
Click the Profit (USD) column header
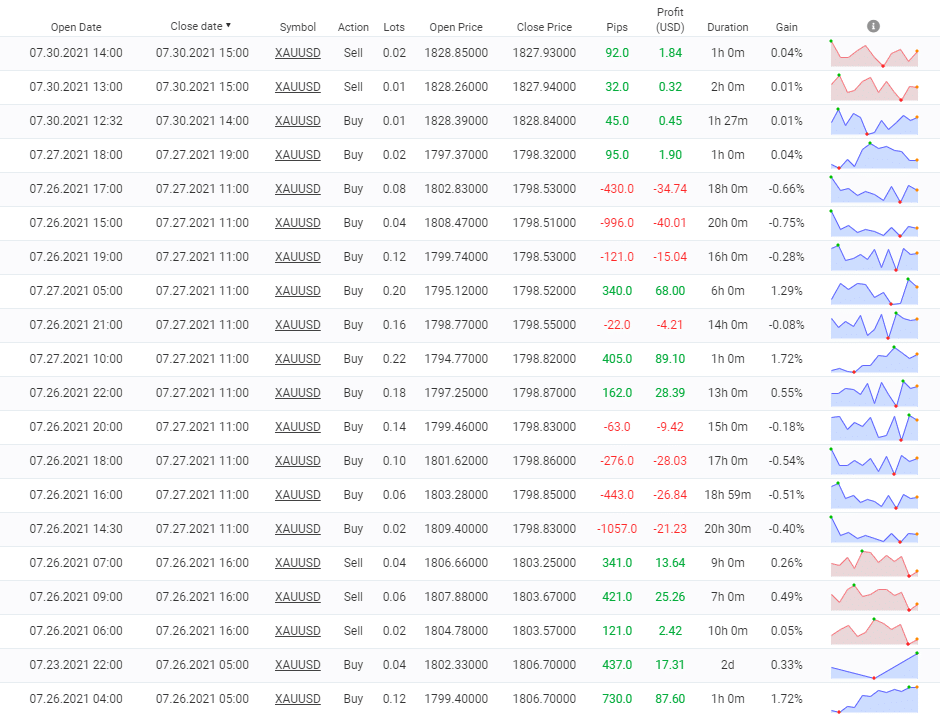click(x=670, y=20)
